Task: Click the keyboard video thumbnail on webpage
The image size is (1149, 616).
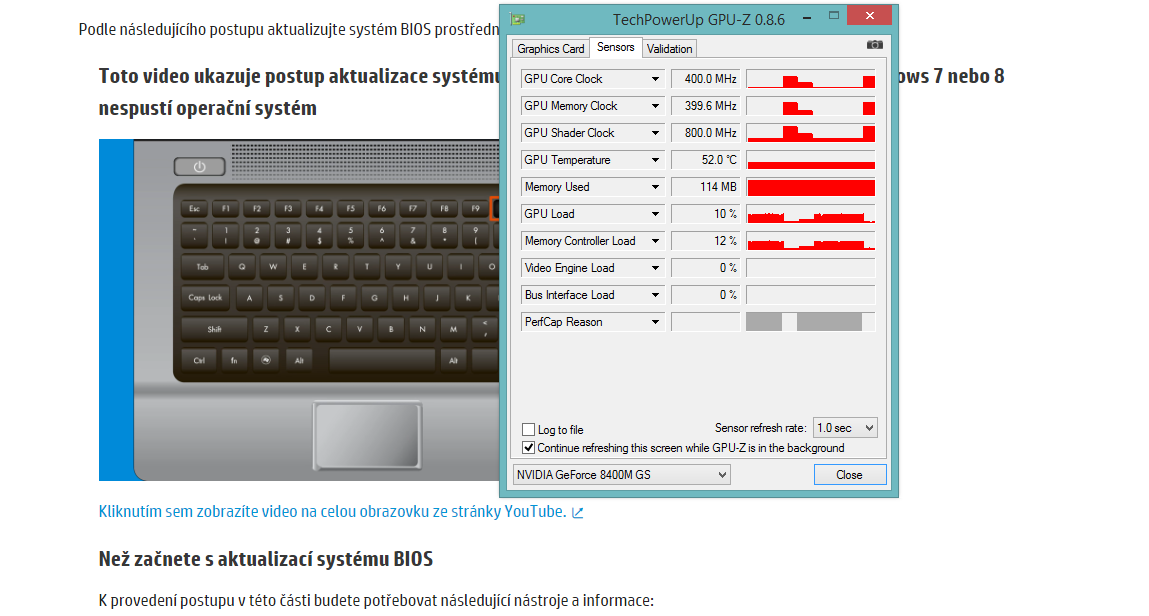Action: (299, 310)
